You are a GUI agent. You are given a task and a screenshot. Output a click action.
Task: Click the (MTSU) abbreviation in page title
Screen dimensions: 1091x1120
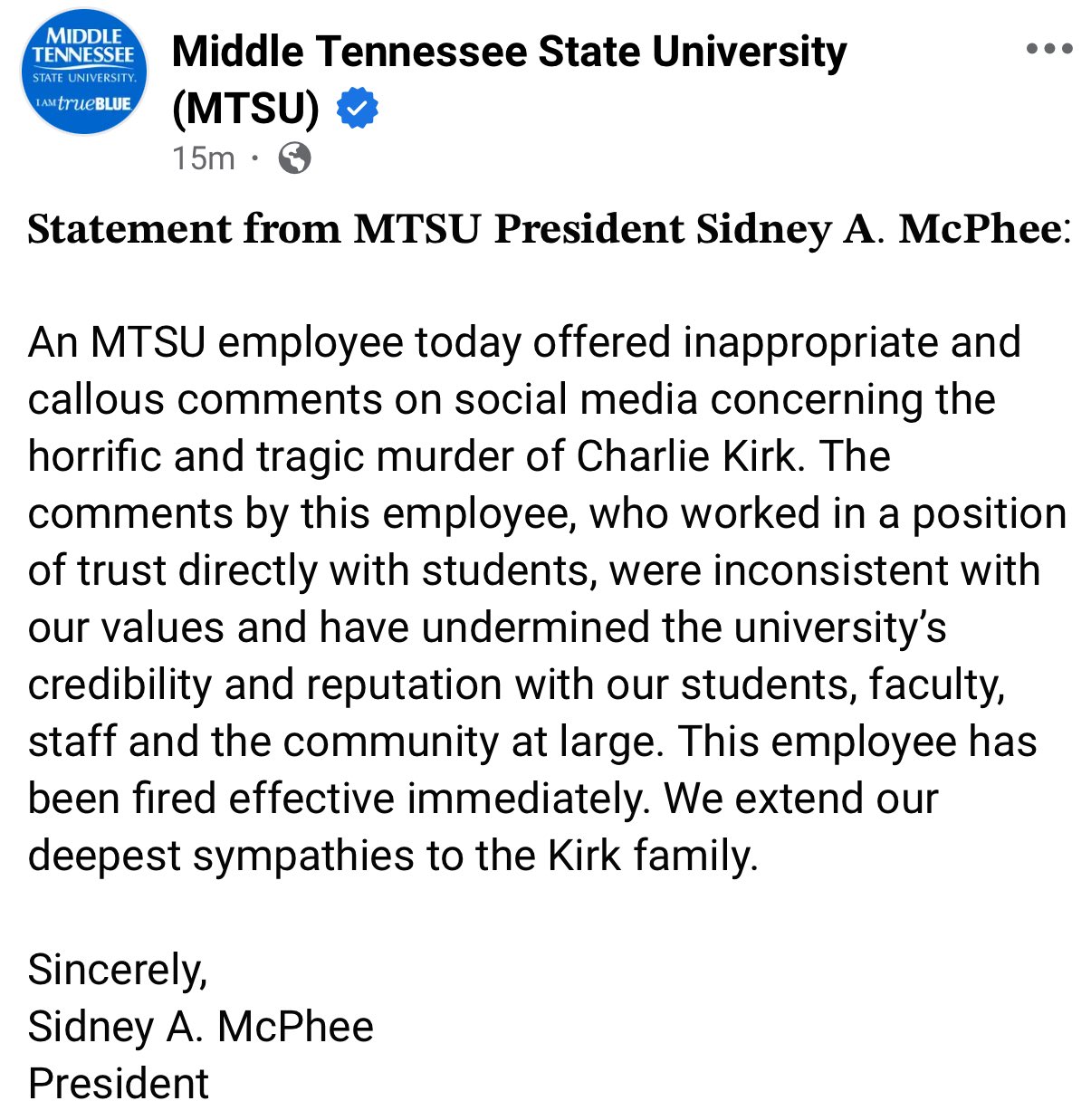(x=245, y=108)
